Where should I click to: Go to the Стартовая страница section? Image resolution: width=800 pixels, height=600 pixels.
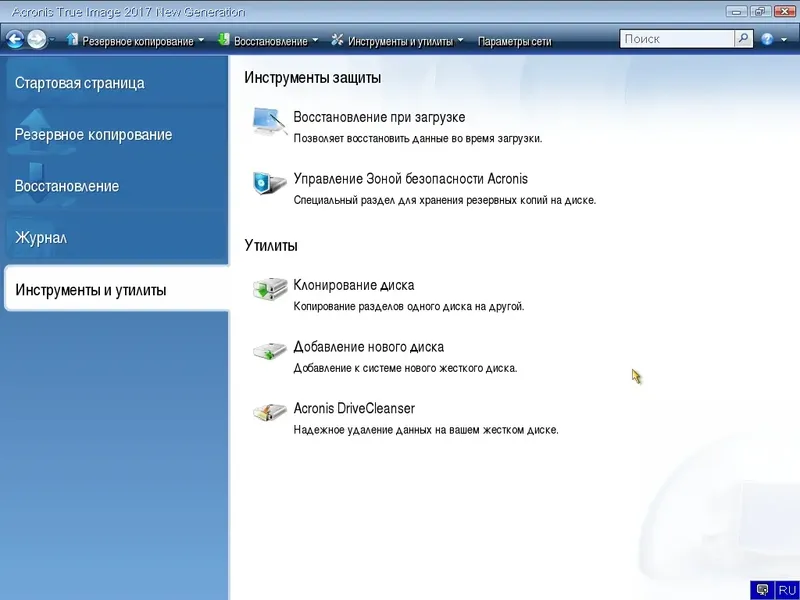[72, 83]
